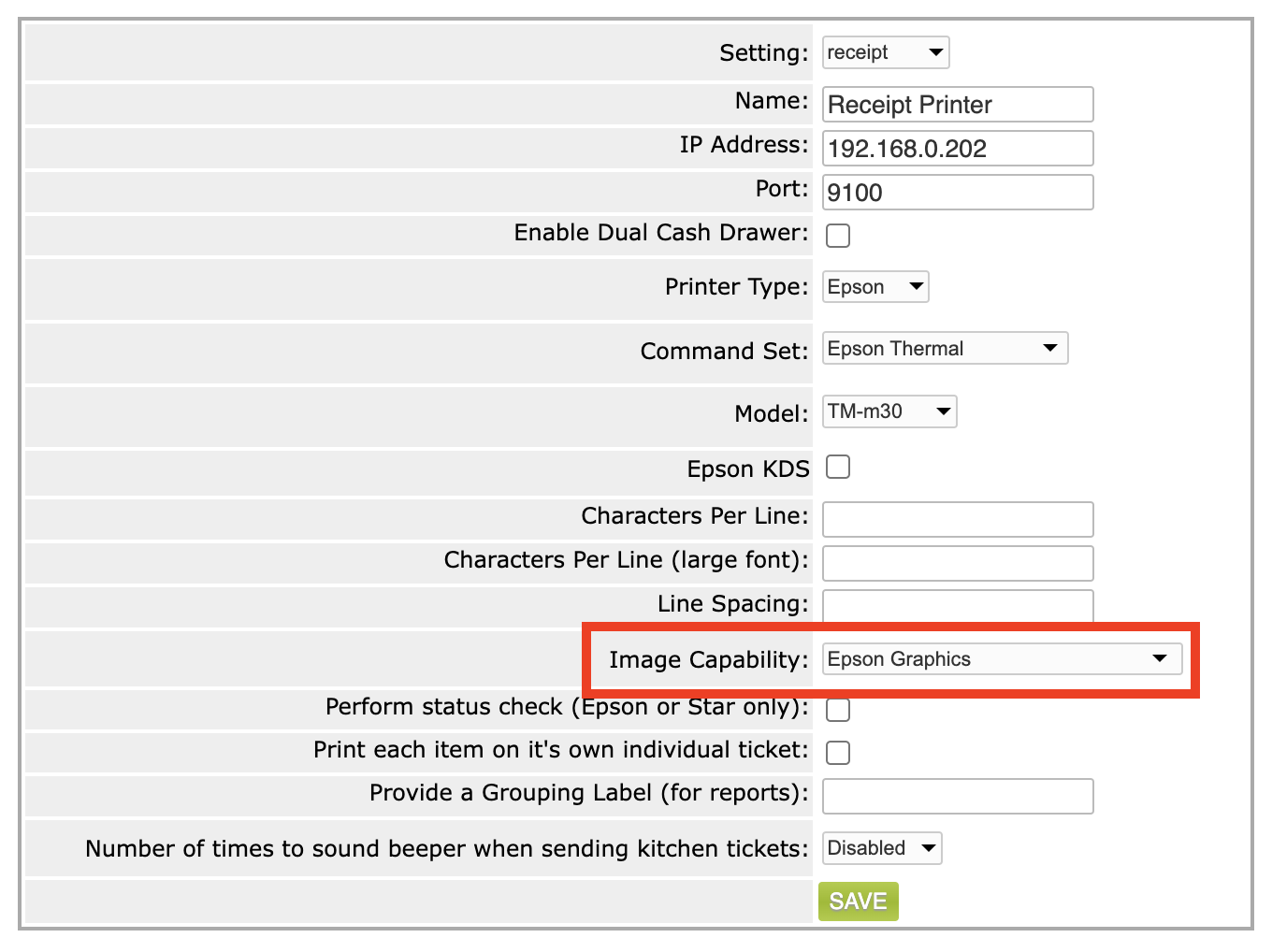Click the Grouping Label input field
The width and height of the screenshot is (1272, 952).
[x=957, y=797]
